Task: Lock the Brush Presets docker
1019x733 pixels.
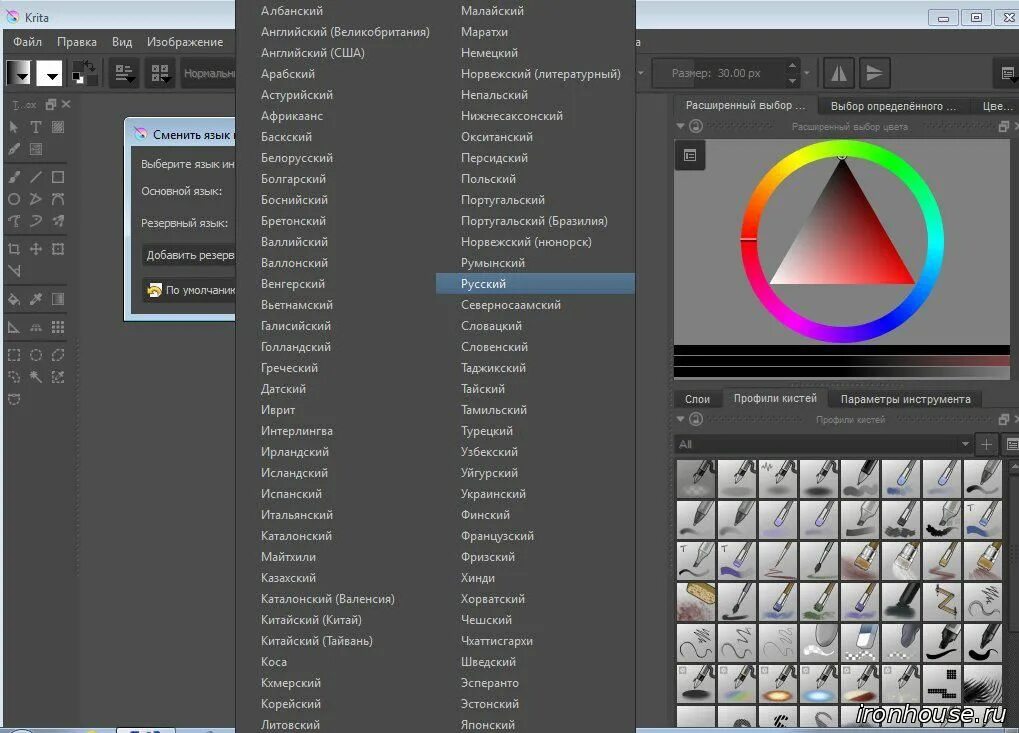Action: point(695,419)
